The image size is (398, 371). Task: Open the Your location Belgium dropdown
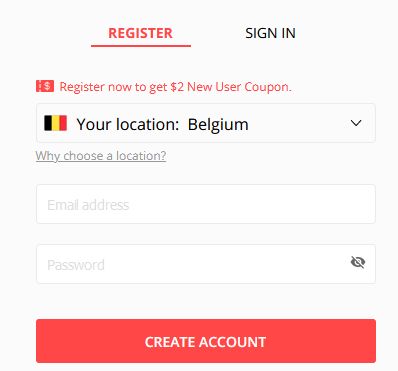206,123
